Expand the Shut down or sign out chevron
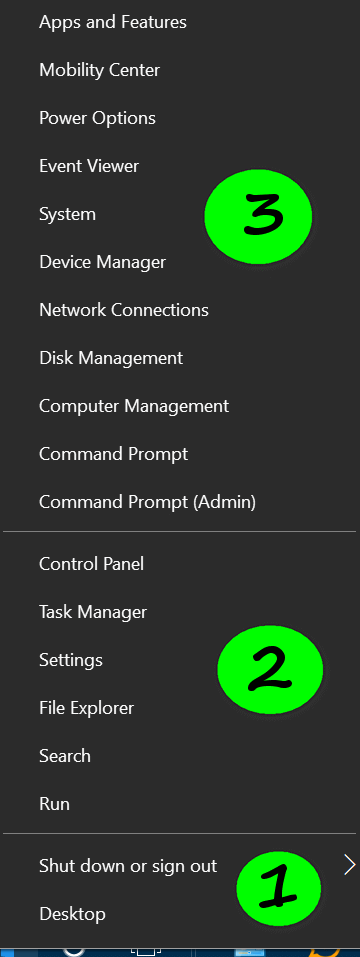The height and width of the screenshot is (957, 360). coord(350,865)
